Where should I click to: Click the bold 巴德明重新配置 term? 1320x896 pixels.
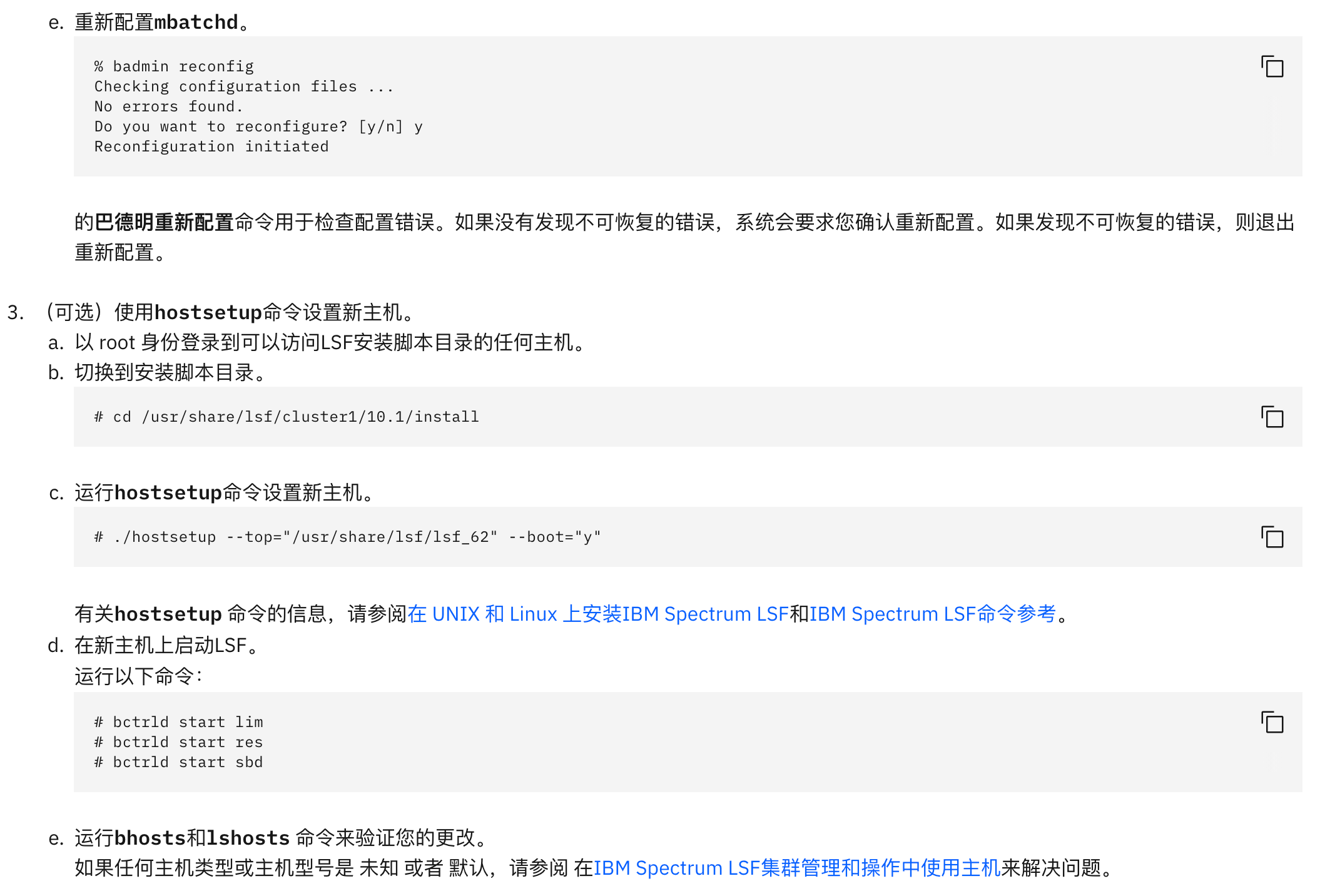tap(164, 222)
